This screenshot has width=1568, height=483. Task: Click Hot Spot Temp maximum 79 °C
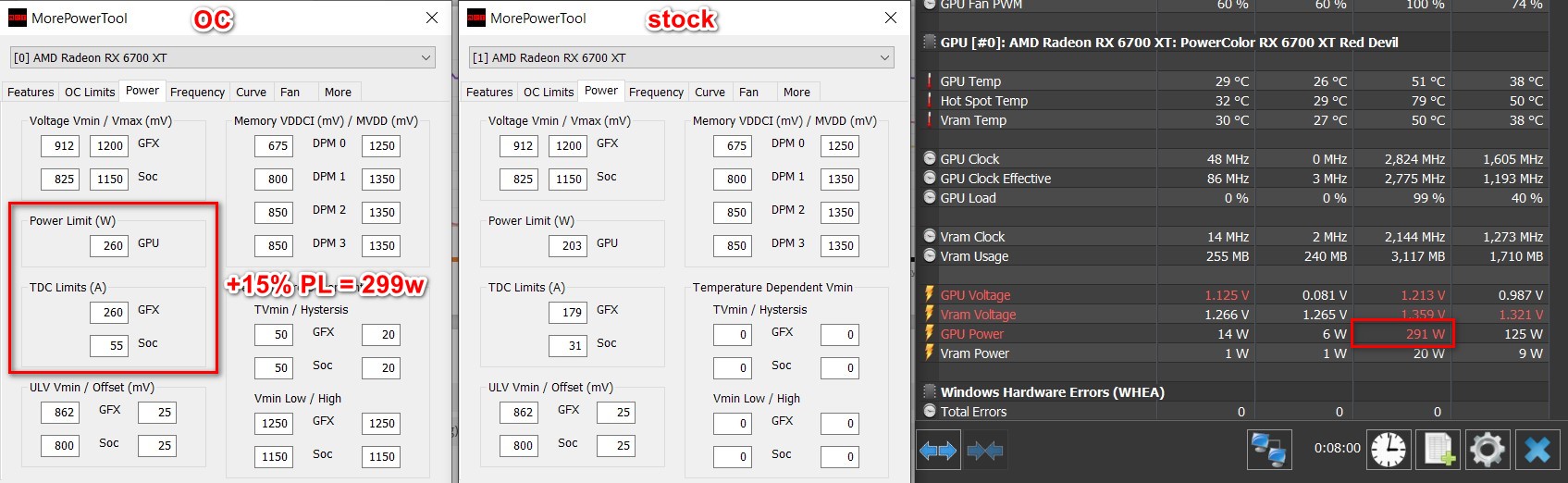tap(1428, 101)
